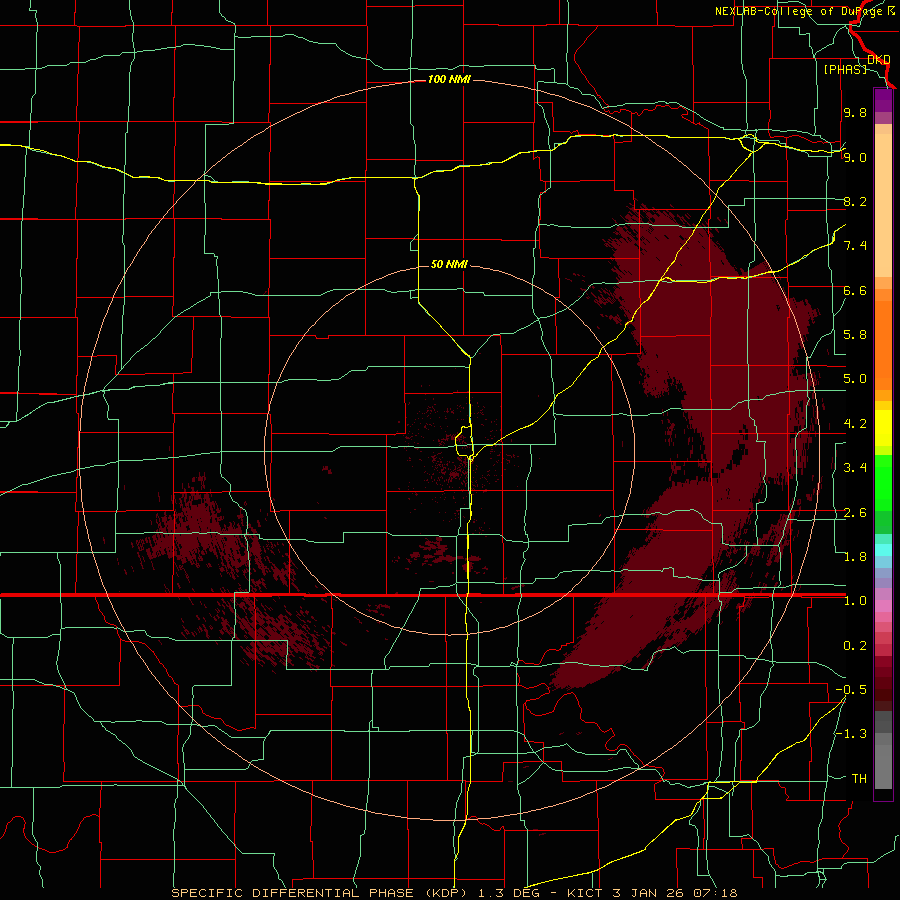The height and width of the screenshot is (900, 900).
Task: Click the 5.8 value on the color scale
Action: pos(855,335)
